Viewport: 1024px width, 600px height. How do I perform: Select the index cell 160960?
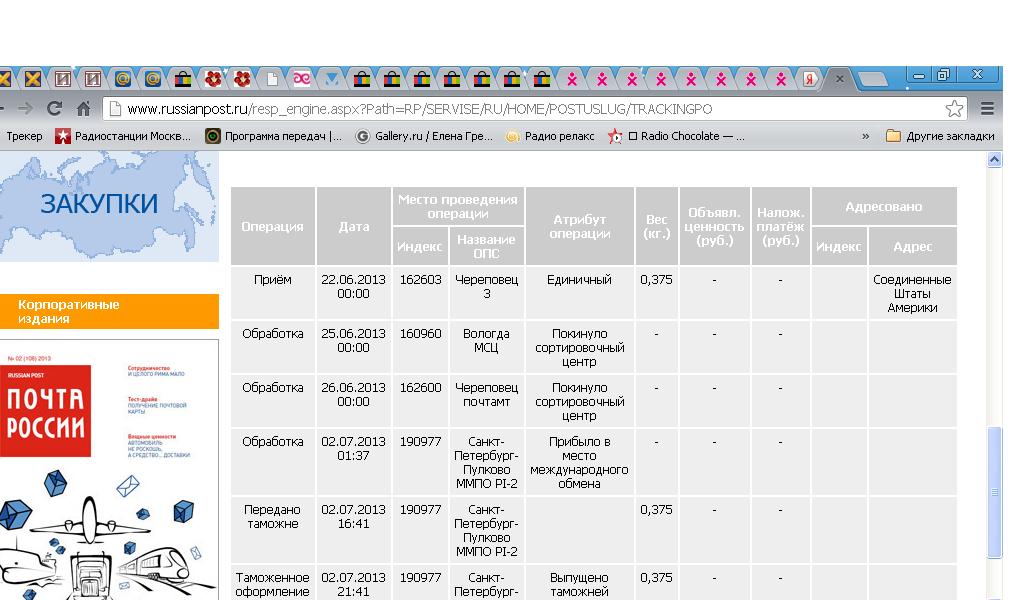(x=421, y=347)
